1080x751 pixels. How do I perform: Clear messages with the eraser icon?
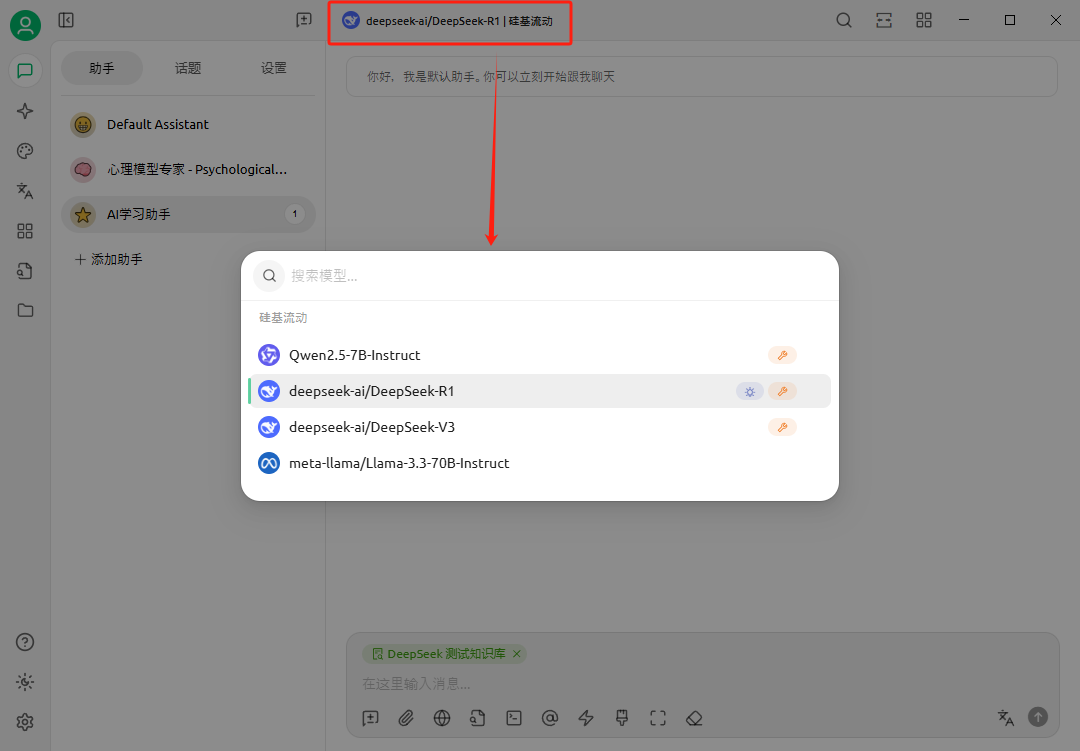point(694,718)
